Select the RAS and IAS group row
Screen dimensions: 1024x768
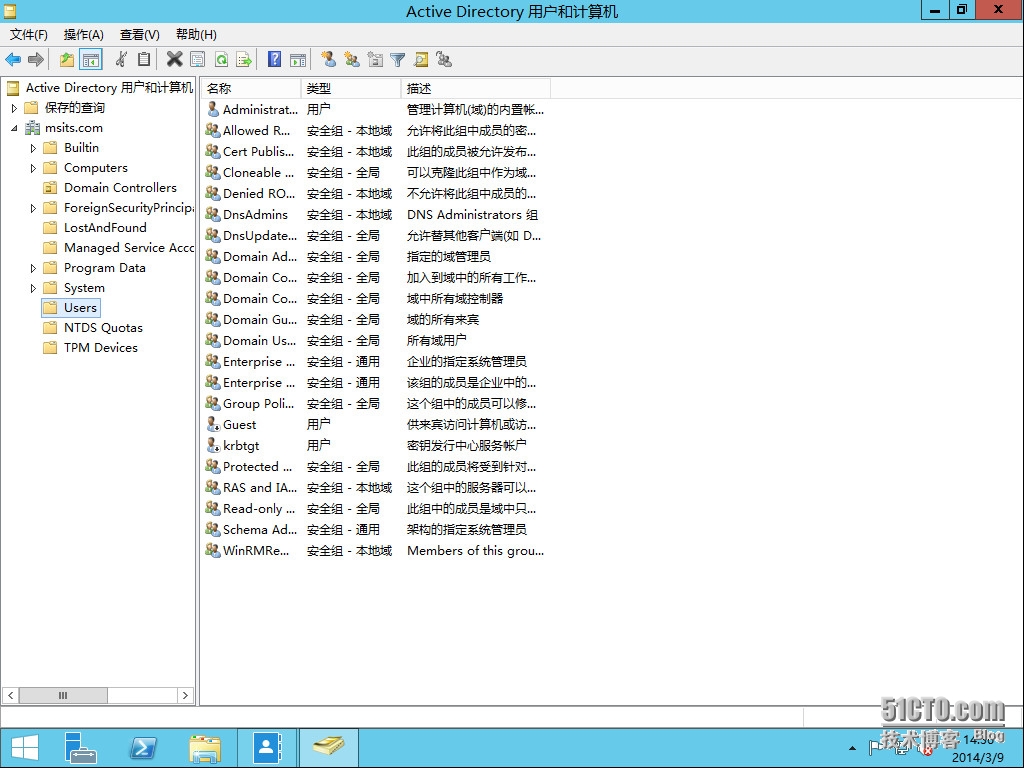click(x=375, y=488)
